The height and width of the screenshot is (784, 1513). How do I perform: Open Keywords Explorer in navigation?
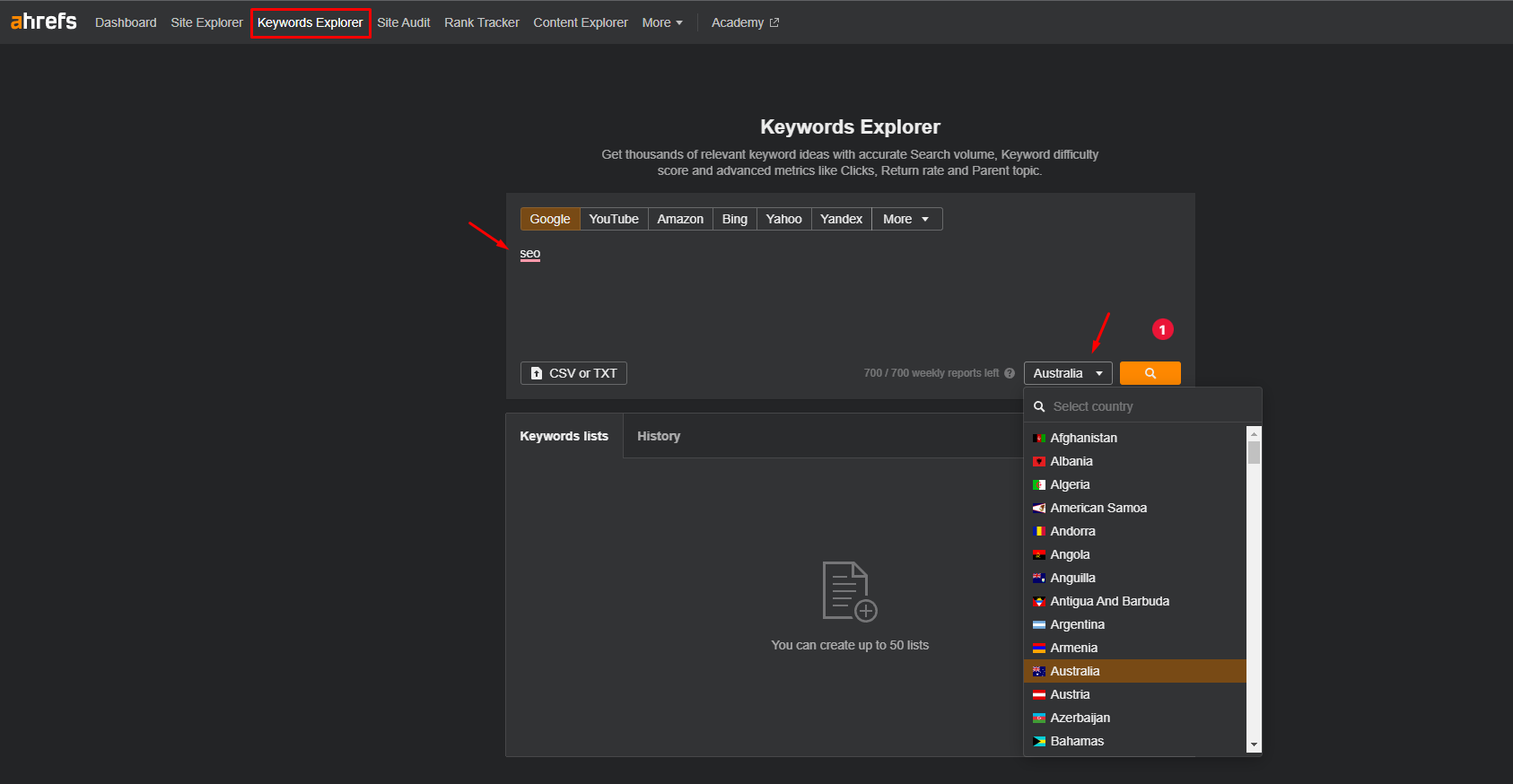coord(310,22)
